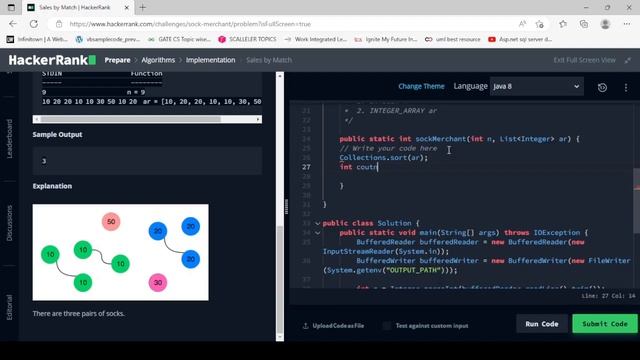Click Upload Code as File
The image size is (640, 360).
click(x=338, y=326)
